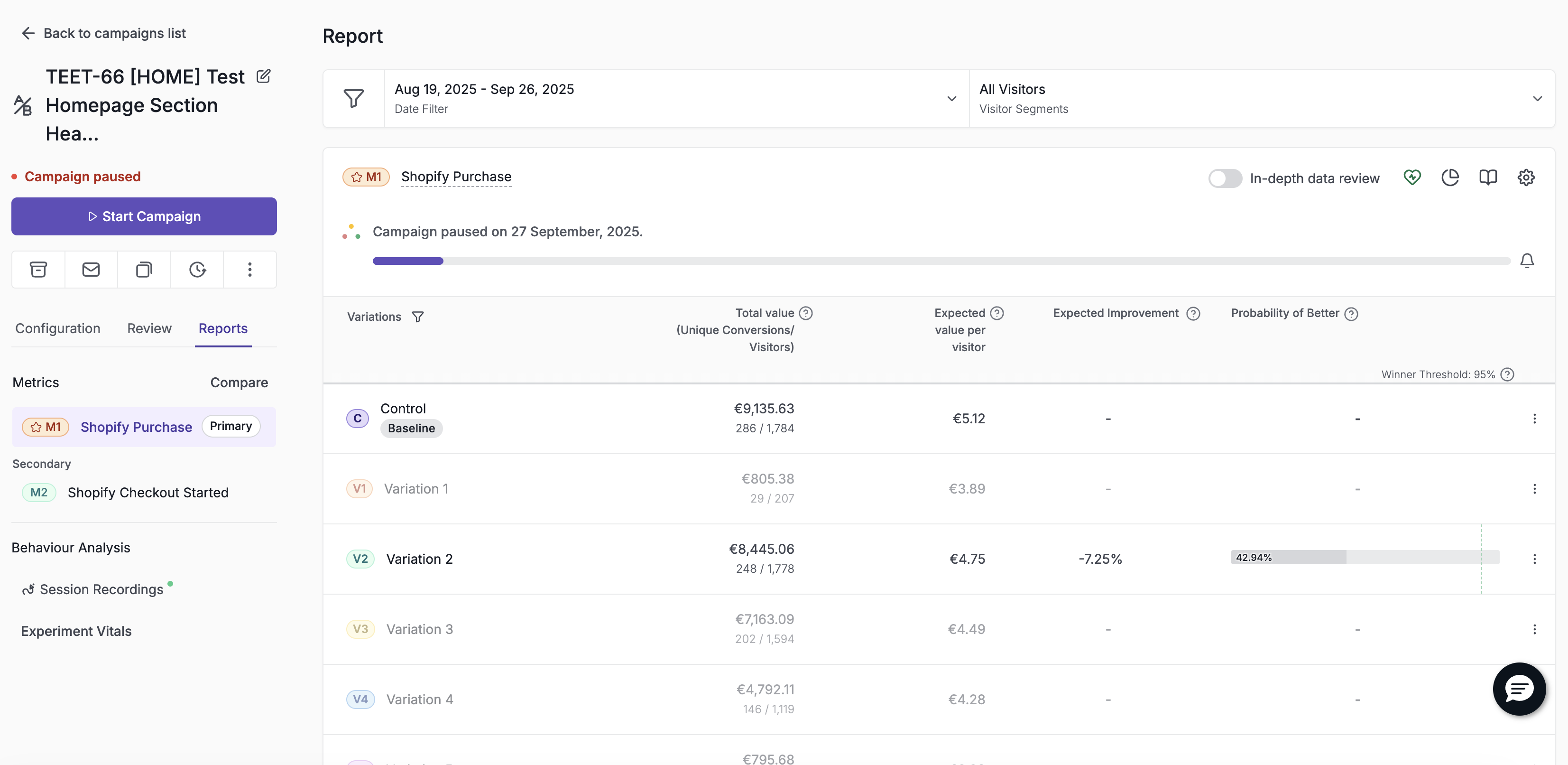Filter variations using funnel icon

tap(417, 317)
